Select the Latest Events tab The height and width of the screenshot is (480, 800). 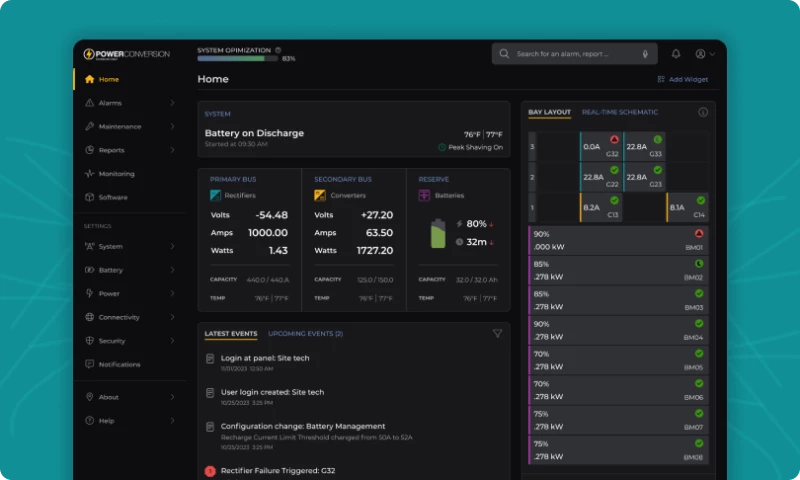pyautogui.click(x=230, y=333)
